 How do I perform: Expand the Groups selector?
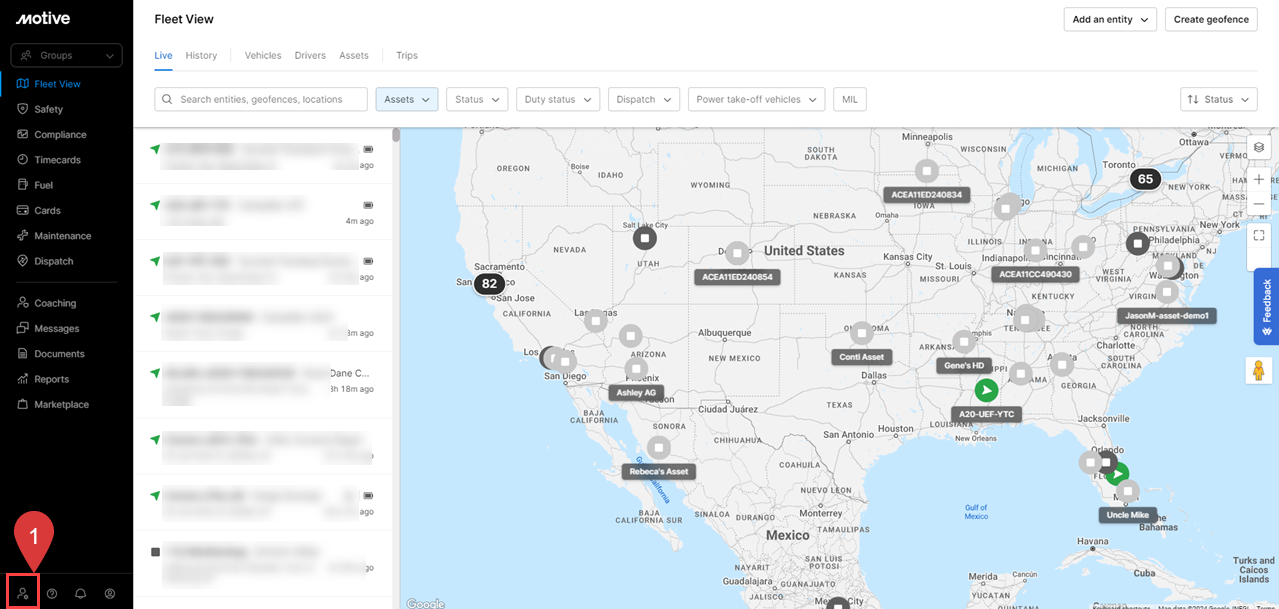(66, 55)
